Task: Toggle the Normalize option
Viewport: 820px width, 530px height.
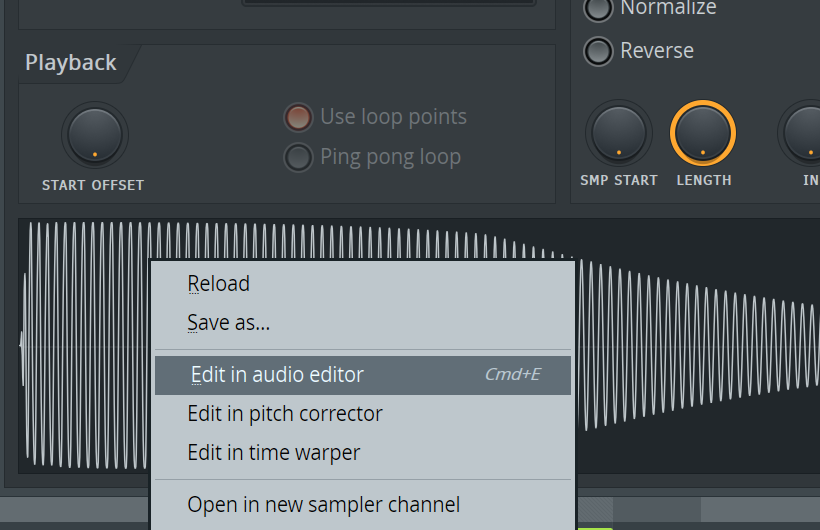Action: [598, 9]
